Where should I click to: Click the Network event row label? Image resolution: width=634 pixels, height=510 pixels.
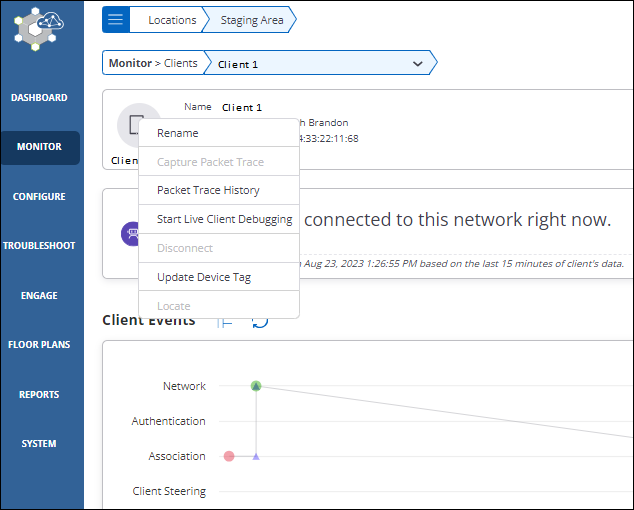click(x=184, y=386)
